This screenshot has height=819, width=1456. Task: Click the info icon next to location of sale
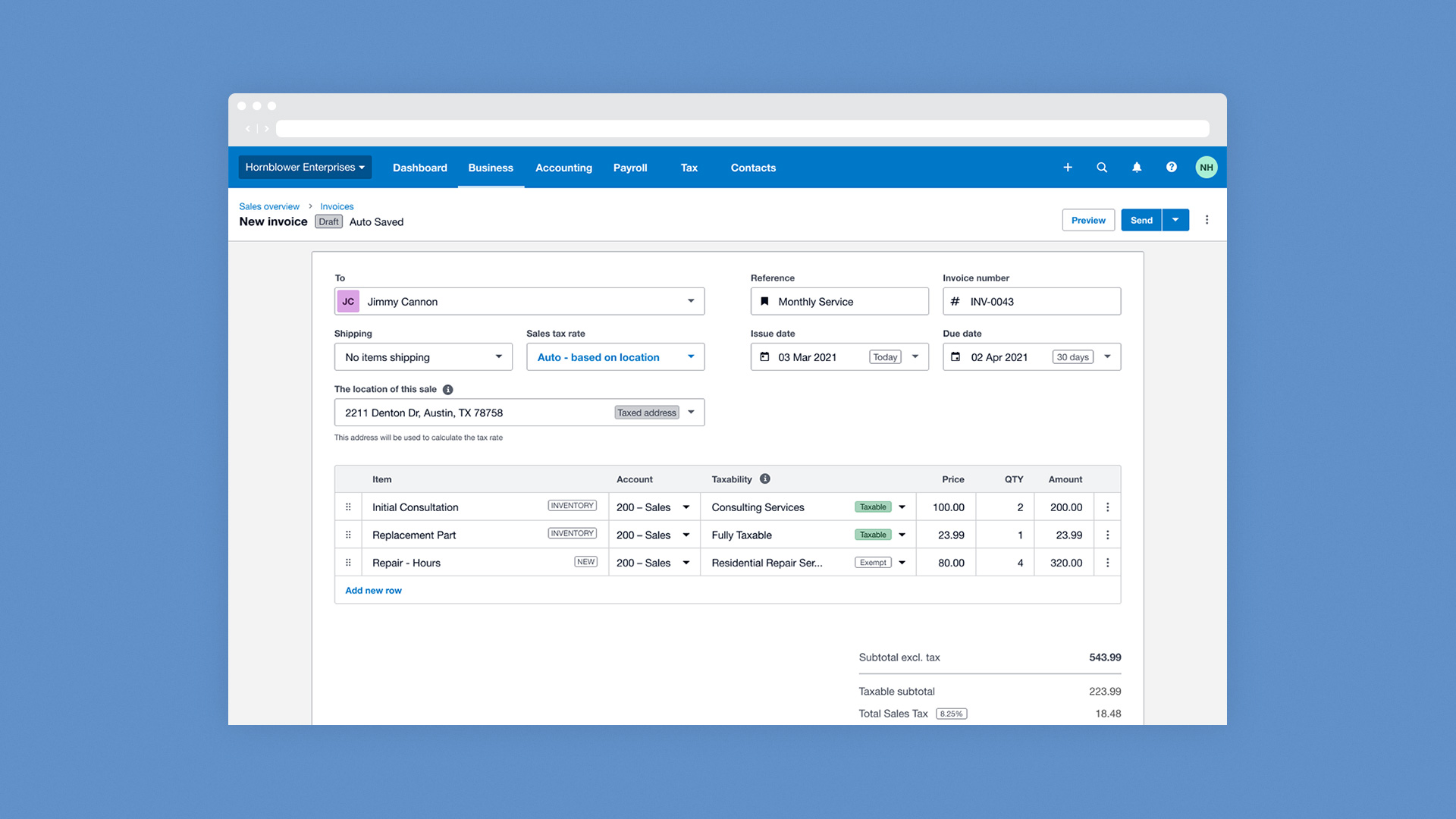(x=447, y=389)
